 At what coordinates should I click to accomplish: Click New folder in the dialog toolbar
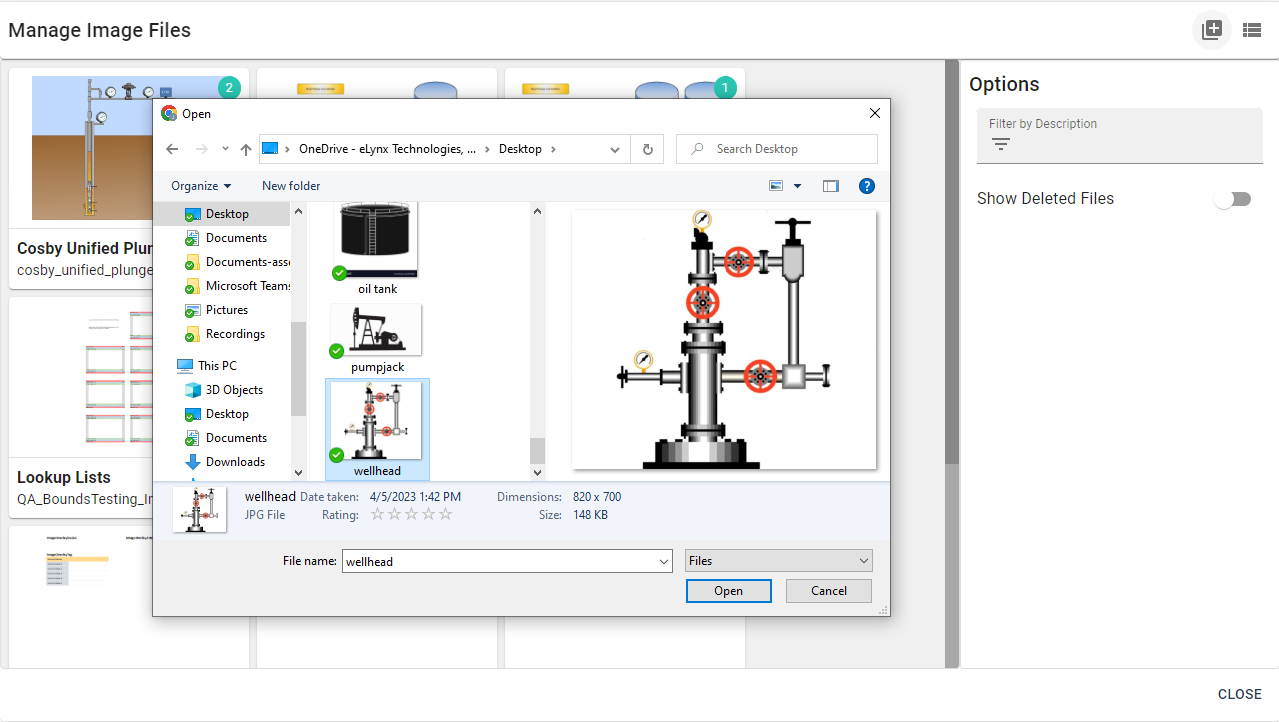(x=290, y=185)
